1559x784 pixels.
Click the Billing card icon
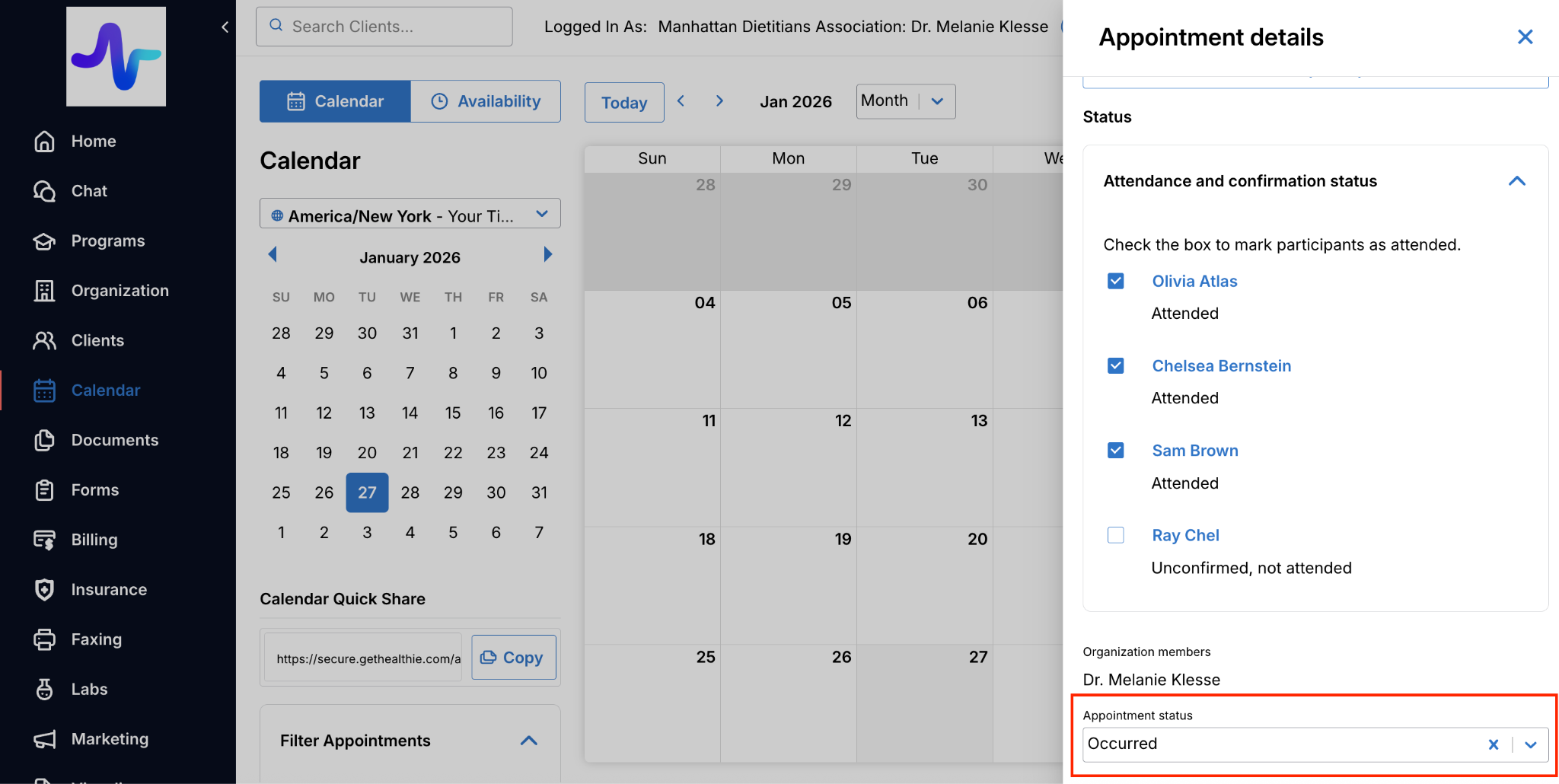pyautogui.click(x=45, y=540)
